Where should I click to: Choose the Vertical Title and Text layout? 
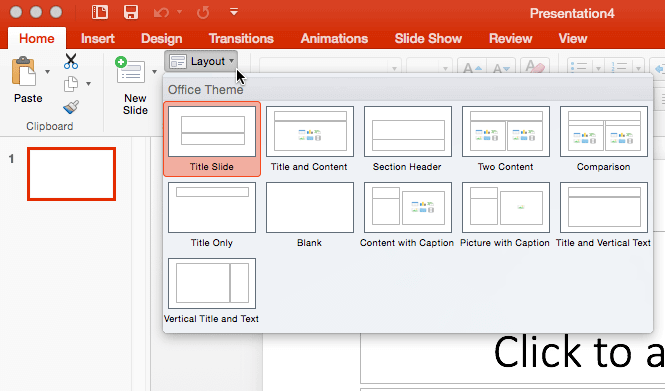pos(212,290)
